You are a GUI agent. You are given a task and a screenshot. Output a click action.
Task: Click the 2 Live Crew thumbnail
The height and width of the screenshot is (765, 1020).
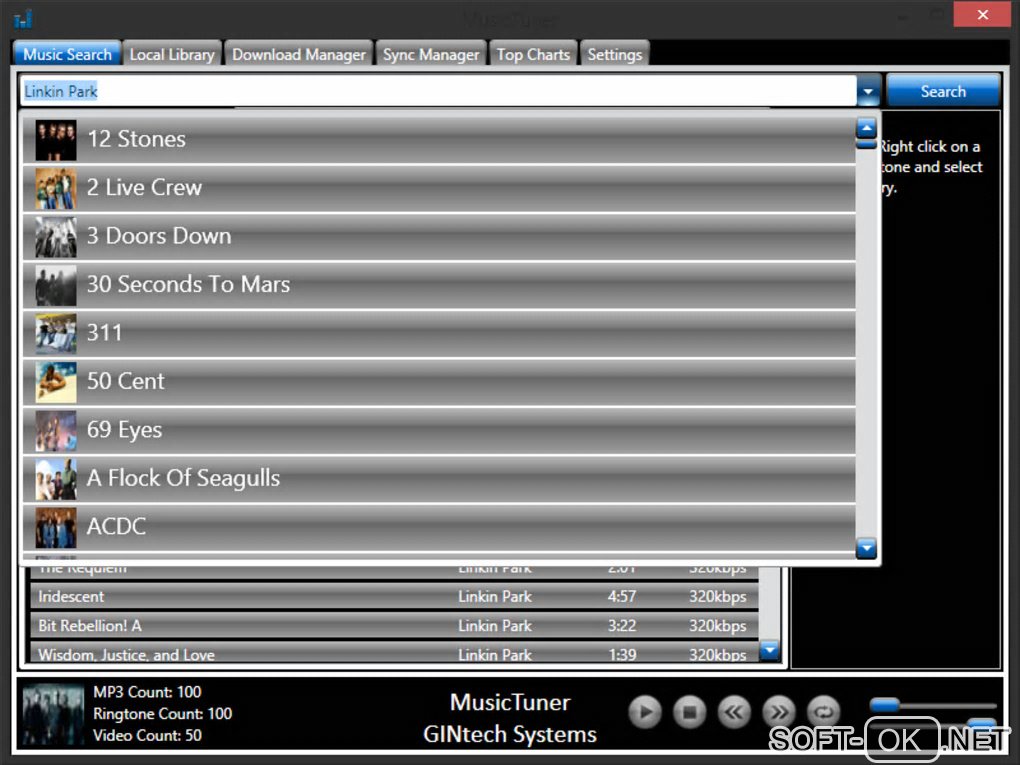click(56, 189)
